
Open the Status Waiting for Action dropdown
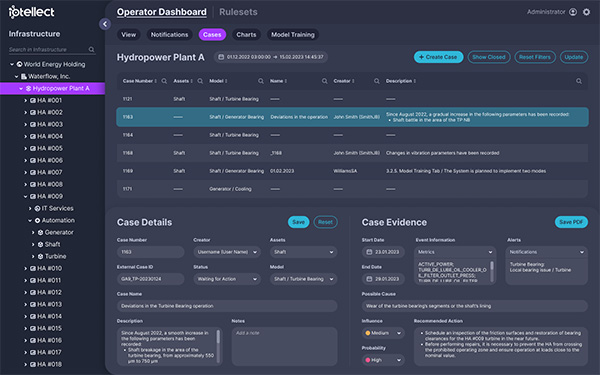coord(227,279)
